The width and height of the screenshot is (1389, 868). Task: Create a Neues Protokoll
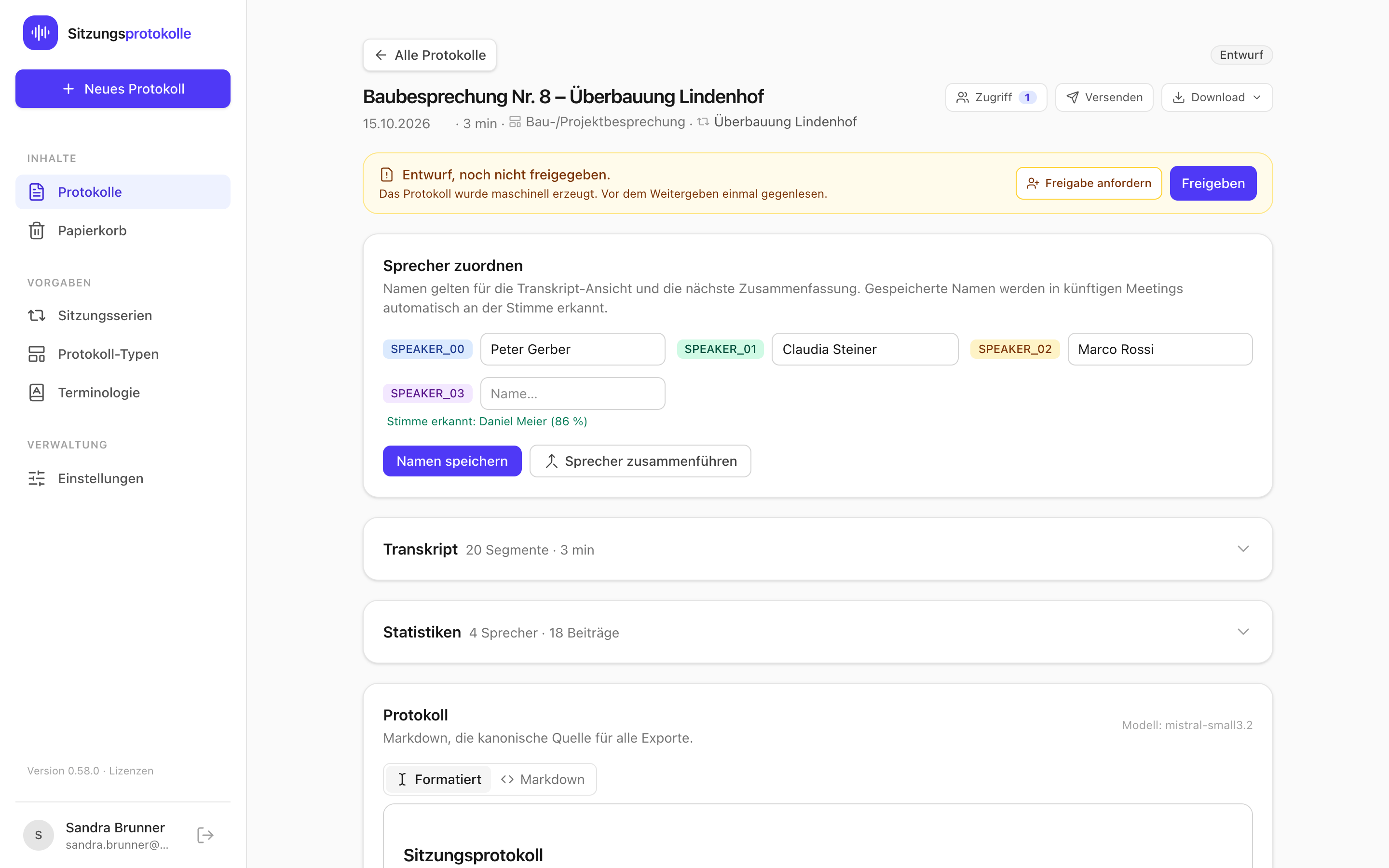point(123,89)
